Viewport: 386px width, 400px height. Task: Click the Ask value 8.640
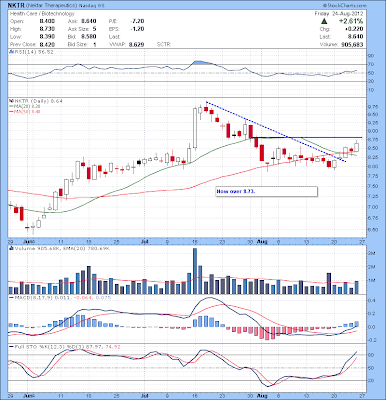tap(89, 21)
